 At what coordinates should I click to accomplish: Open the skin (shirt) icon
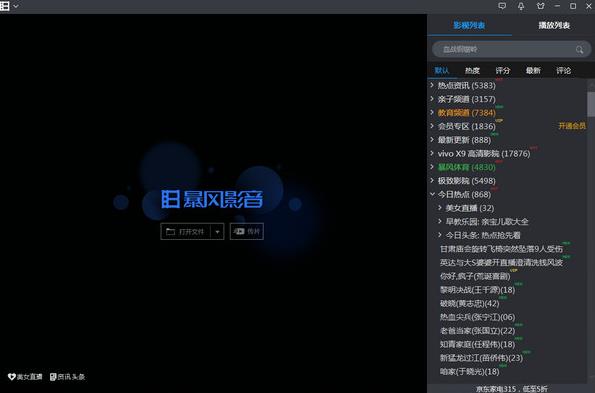[540, 6]
